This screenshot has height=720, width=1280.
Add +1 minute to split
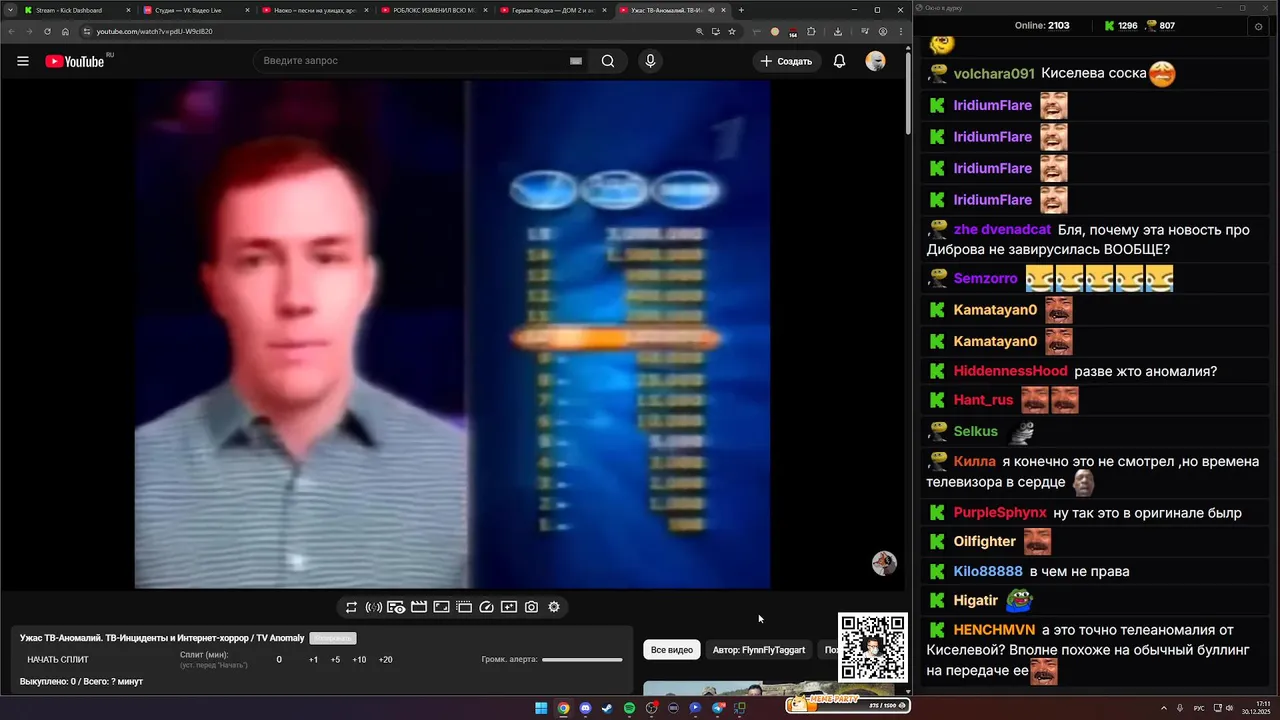(x=313, y=660)
